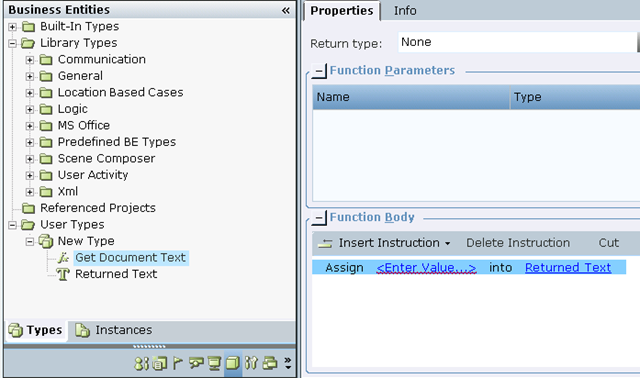Expand the Predefined BE Types folder
This screenshot has width=640, height=378.
[30, 142]
